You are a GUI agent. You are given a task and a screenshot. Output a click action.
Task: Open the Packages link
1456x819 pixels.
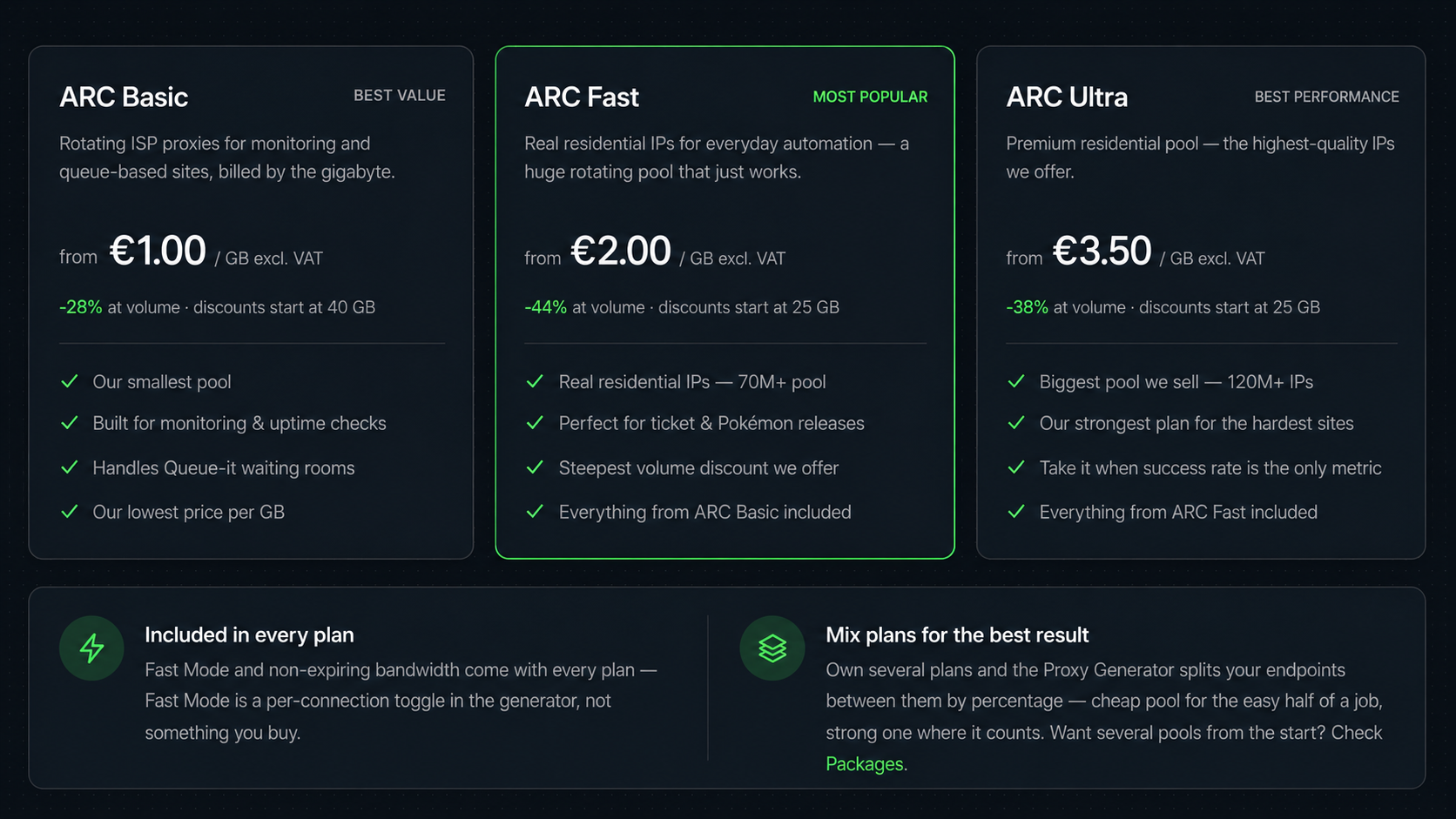[865, 764]
